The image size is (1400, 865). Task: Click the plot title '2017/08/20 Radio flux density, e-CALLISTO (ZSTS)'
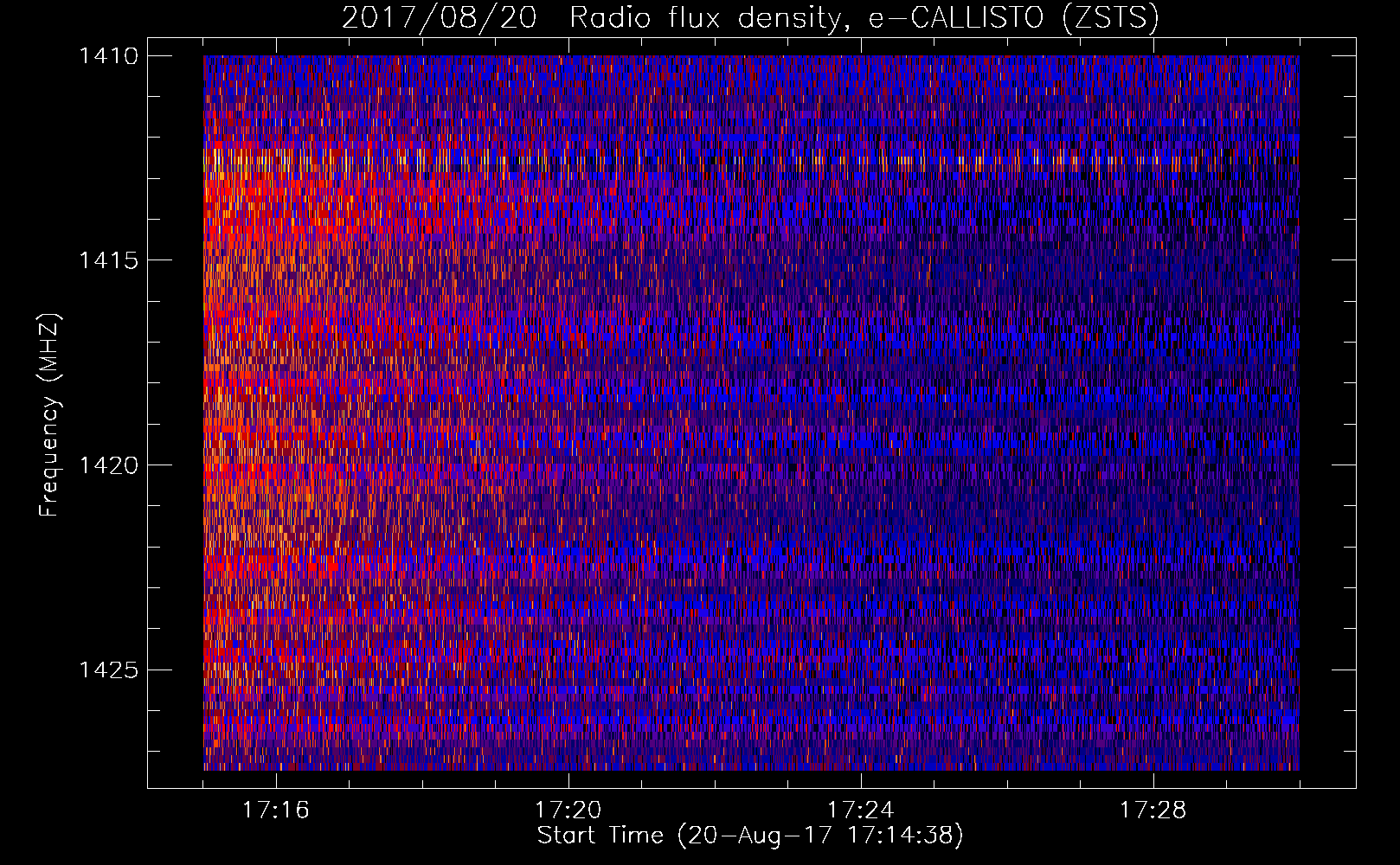tap(750, 17)
